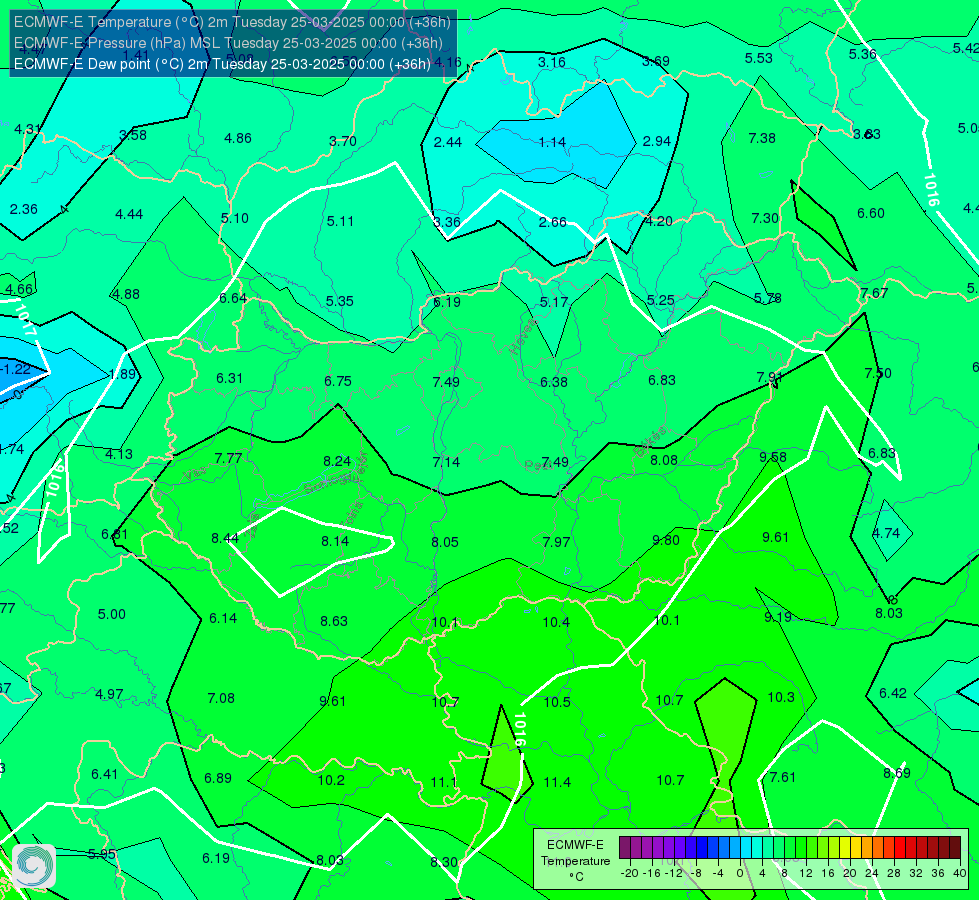Click the temperature value 6.31
This screenshot has height=900, width=979.
click(229, 378)
